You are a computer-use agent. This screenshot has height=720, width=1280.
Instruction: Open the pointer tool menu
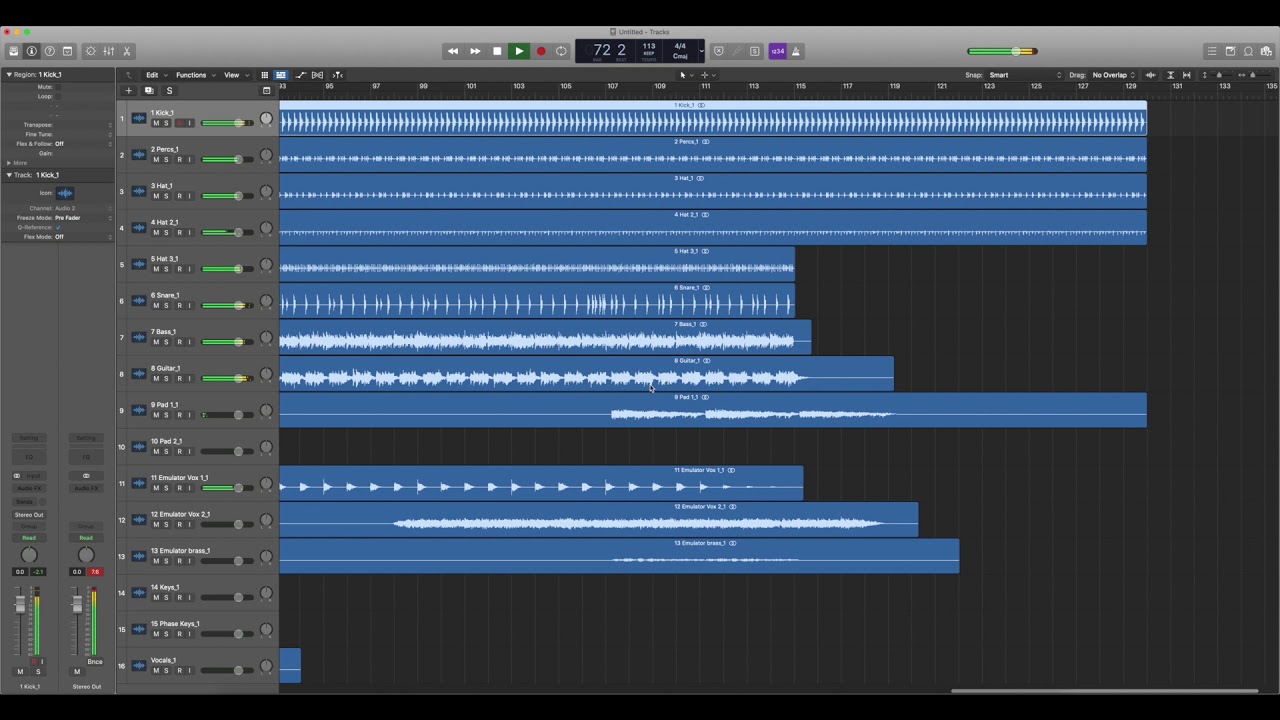(x=684, y=75)
